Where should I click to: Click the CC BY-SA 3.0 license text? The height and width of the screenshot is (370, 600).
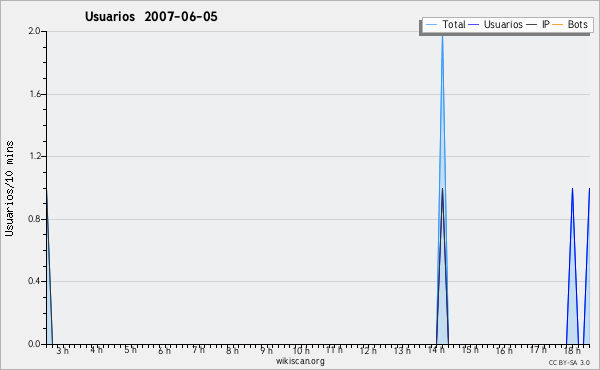pyautogui.click(x=569, y=362)
